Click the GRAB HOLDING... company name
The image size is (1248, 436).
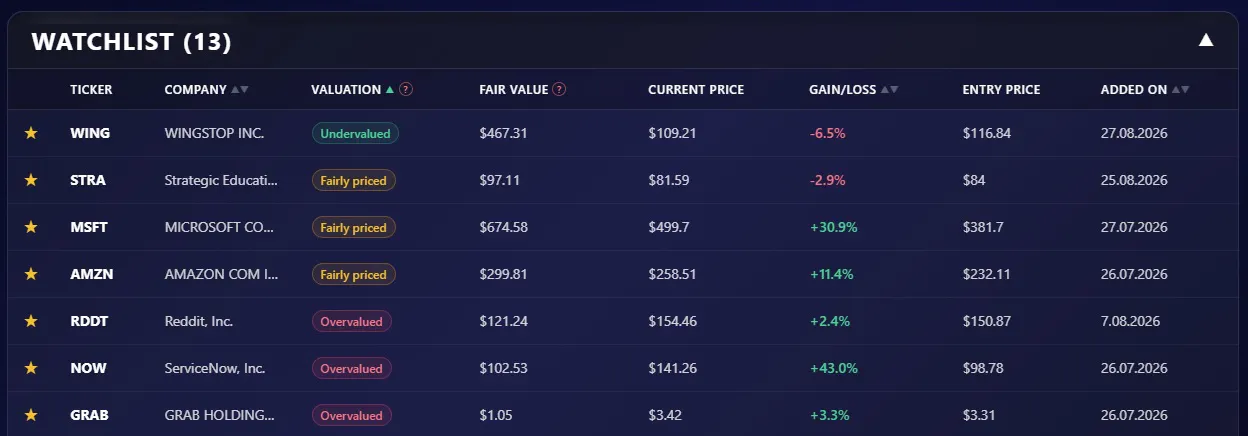tap(220, 415)
